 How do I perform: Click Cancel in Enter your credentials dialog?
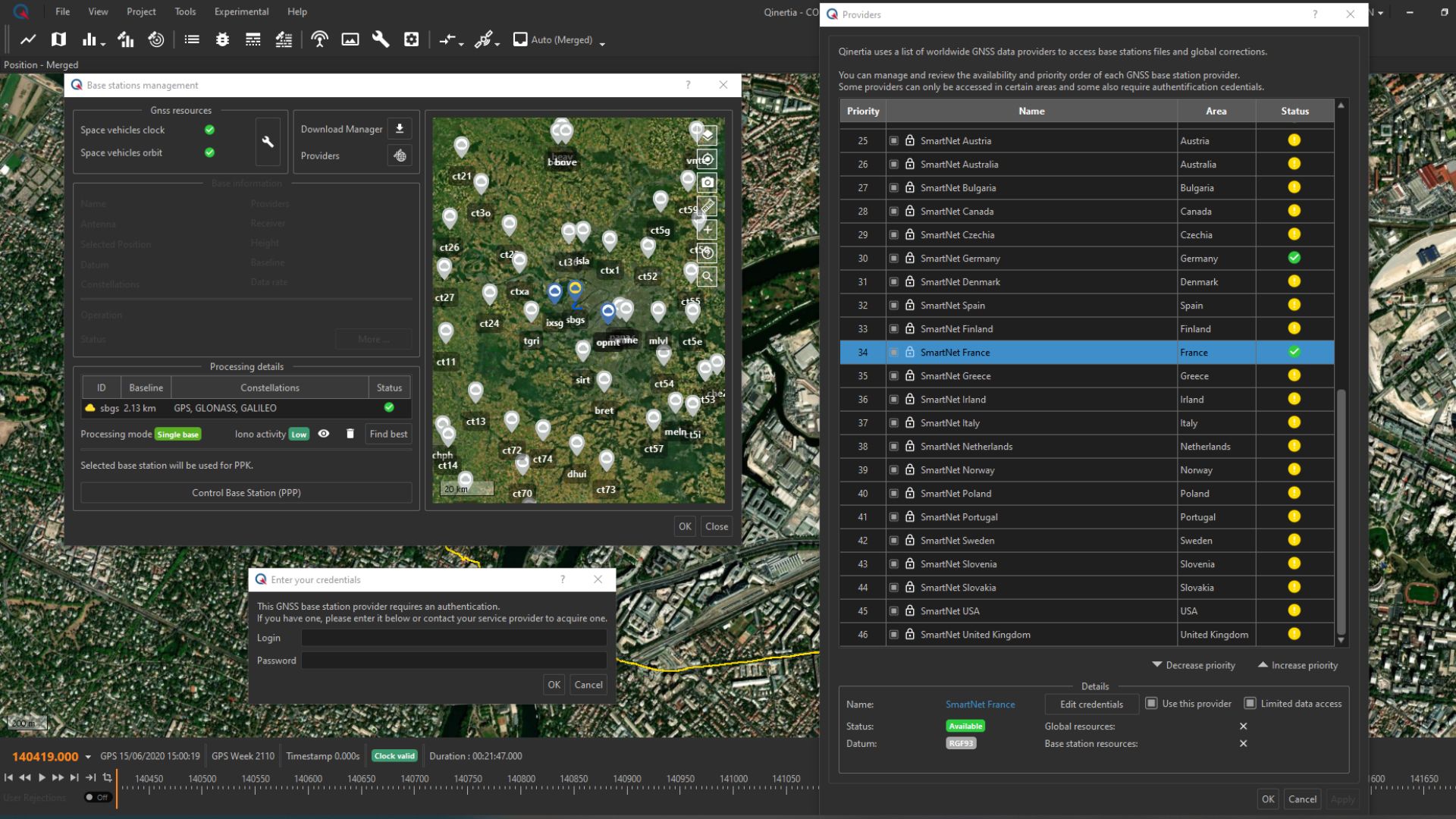coord(588,685)
